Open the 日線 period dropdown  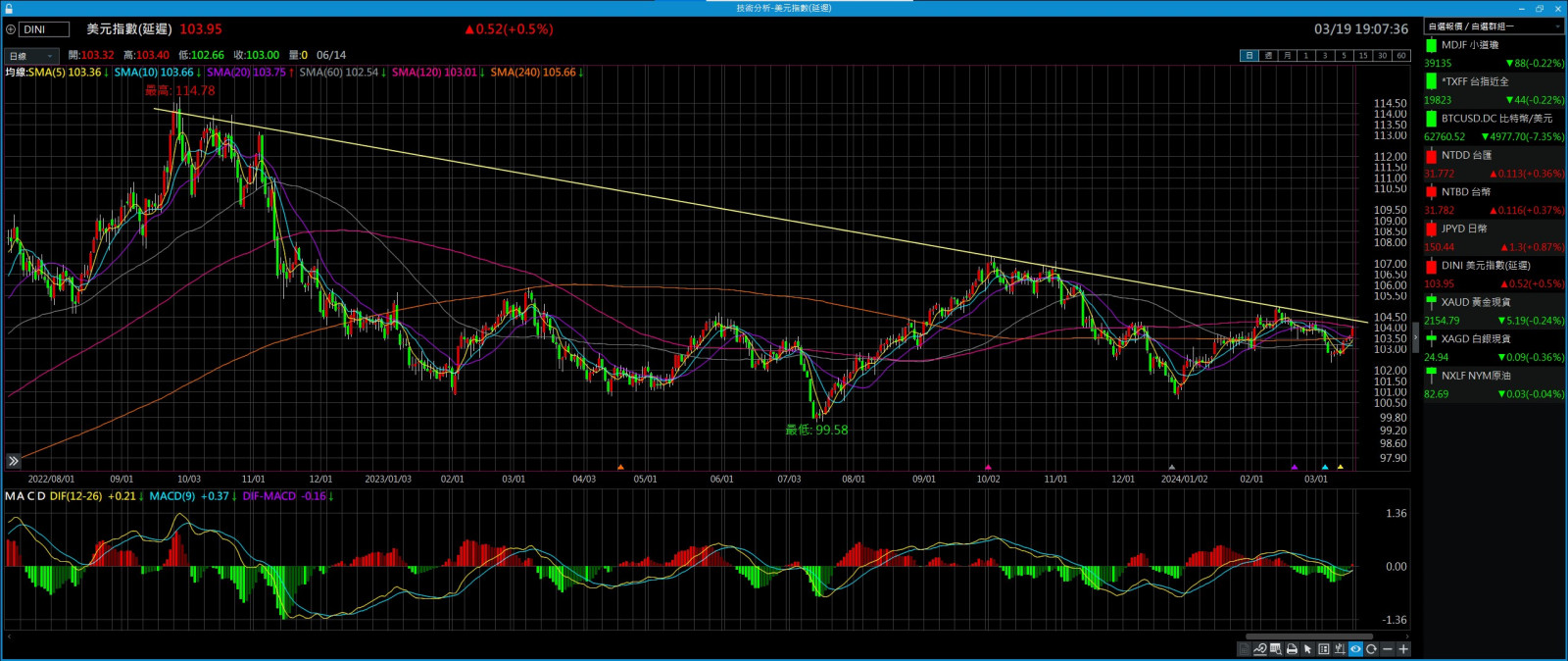(31, 56)
